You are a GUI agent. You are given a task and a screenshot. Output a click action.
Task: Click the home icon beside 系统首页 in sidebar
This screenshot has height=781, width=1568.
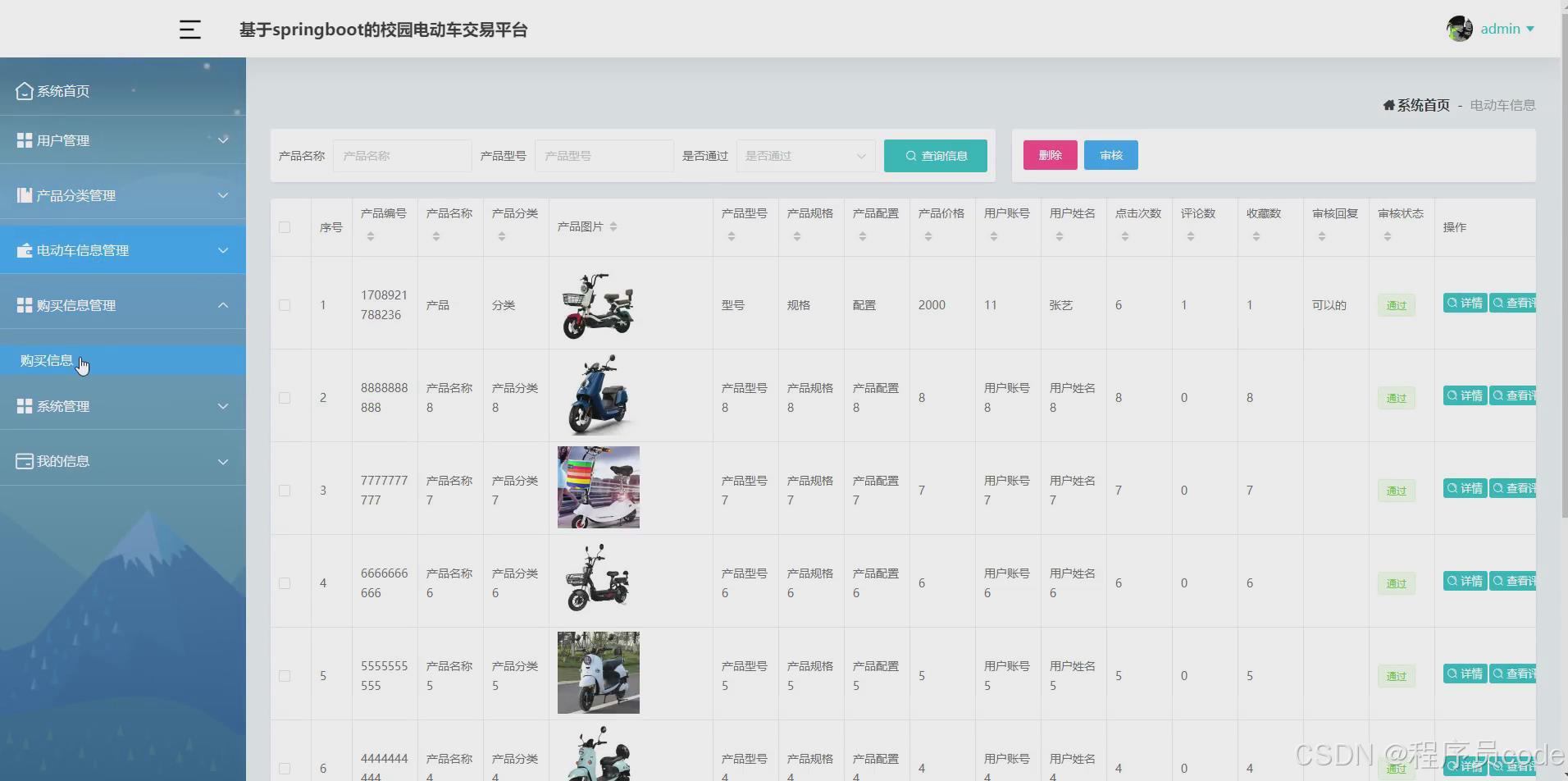pyautogui.click(x=25, y=90)
